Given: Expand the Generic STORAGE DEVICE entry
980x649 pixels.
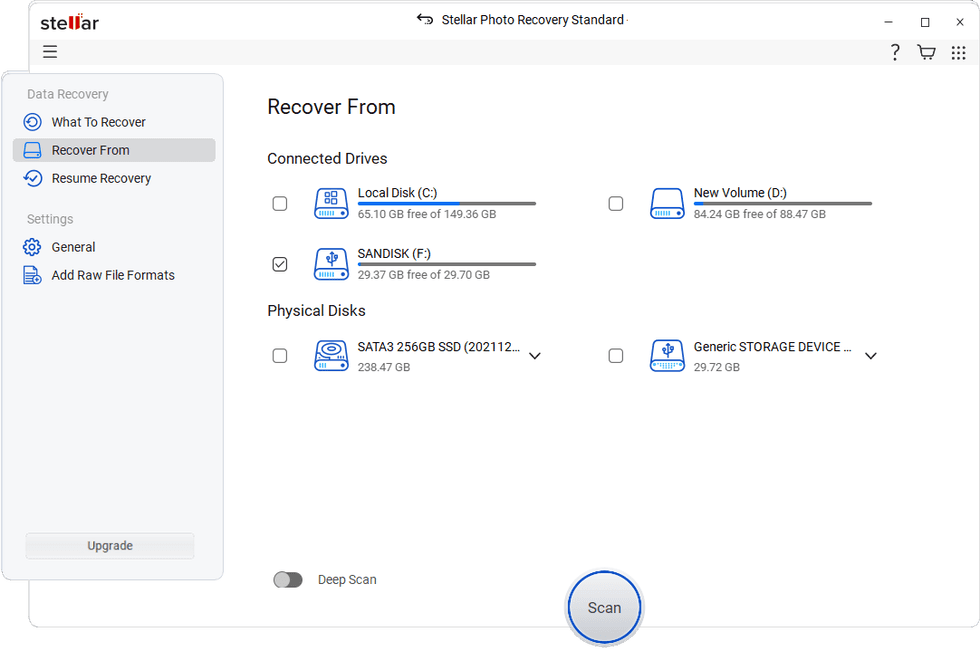Looking at the screenshot, I should click(871, 355).
